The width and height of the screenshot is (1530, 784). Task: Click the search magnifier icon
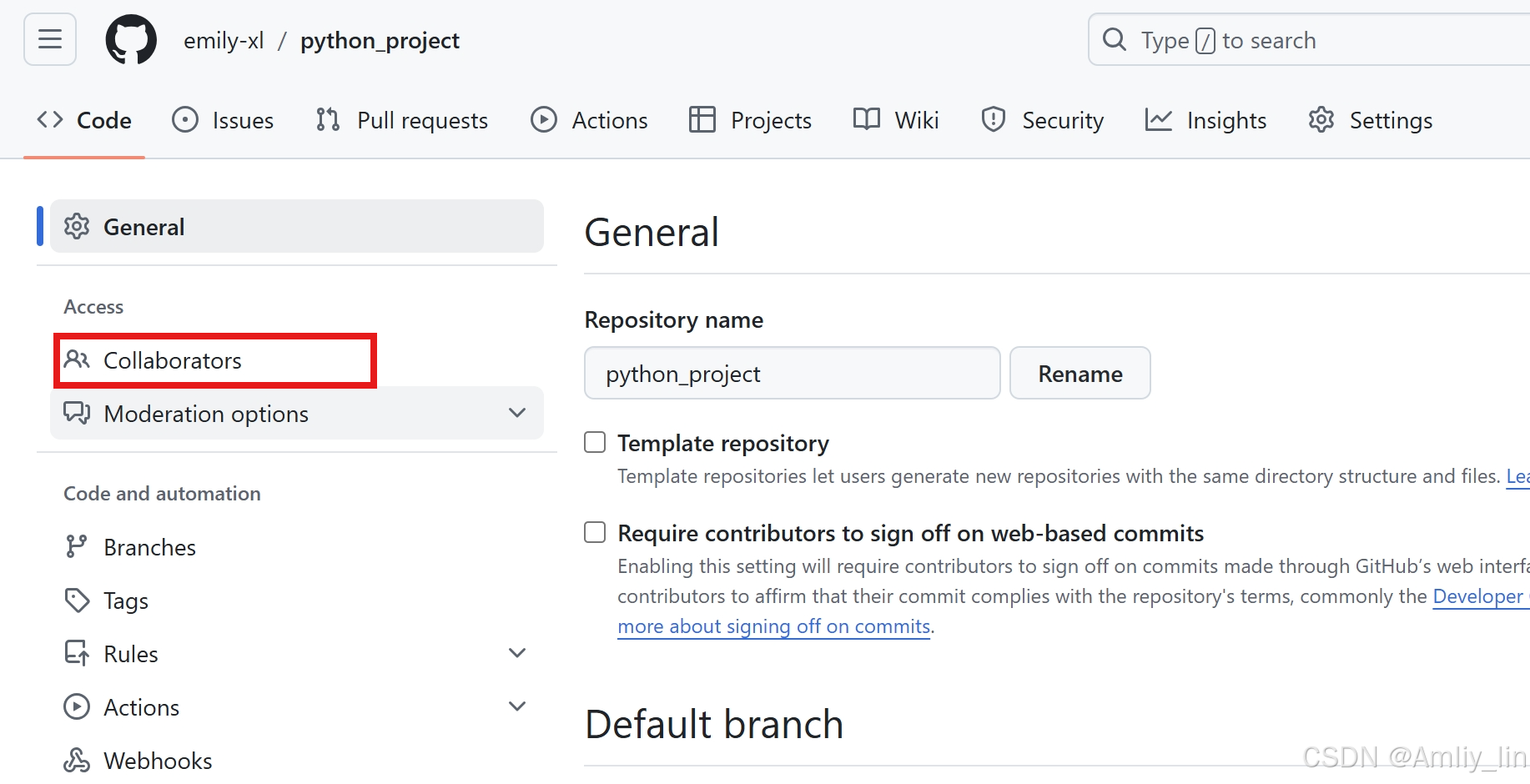[1114, 39]
